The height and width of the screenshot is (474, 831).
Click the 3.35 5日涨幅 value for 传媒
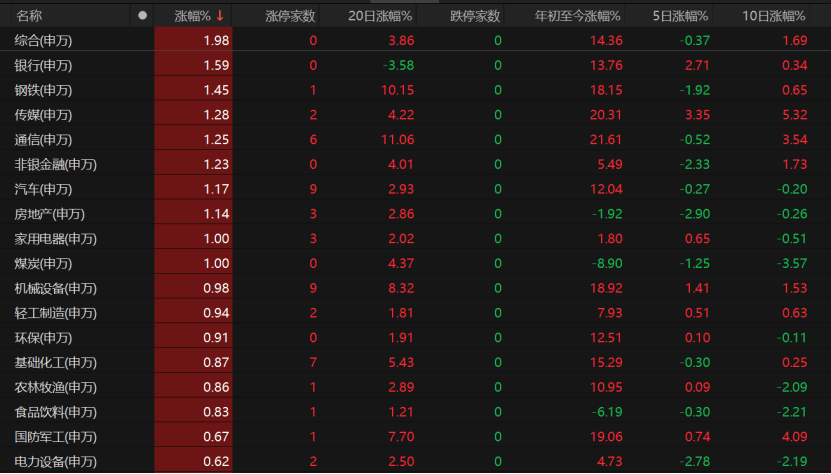[x=697, y=115]
